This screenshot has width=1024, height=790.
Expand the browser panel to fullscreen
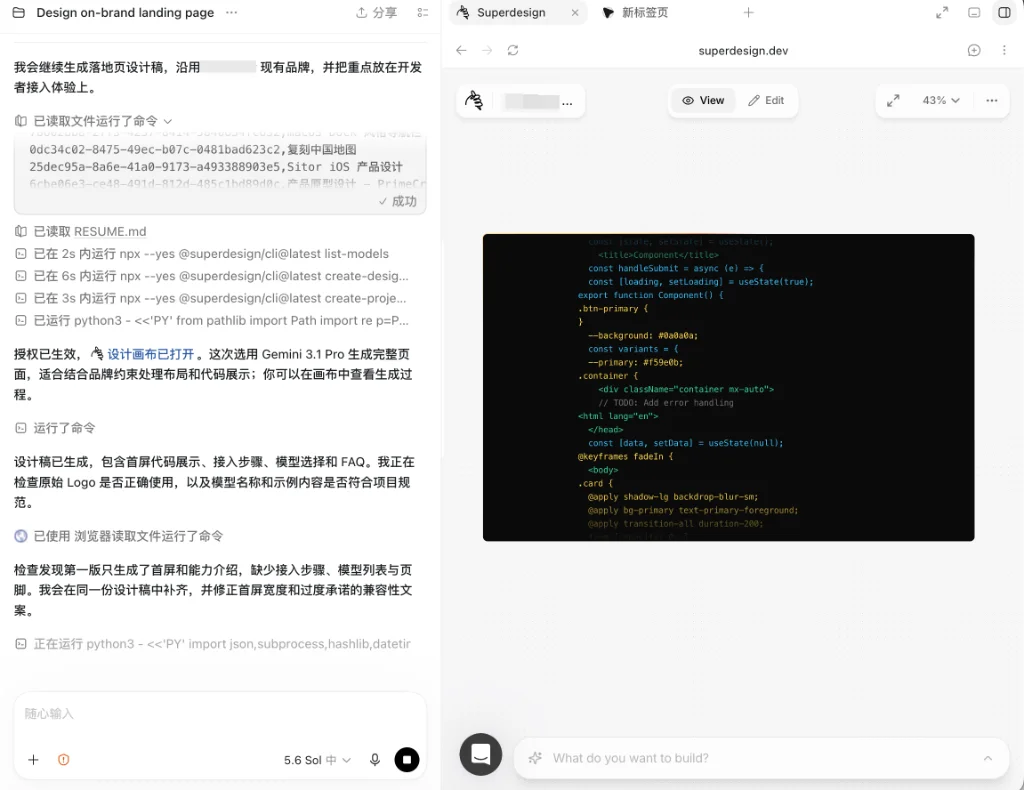[x=942, y=12]
